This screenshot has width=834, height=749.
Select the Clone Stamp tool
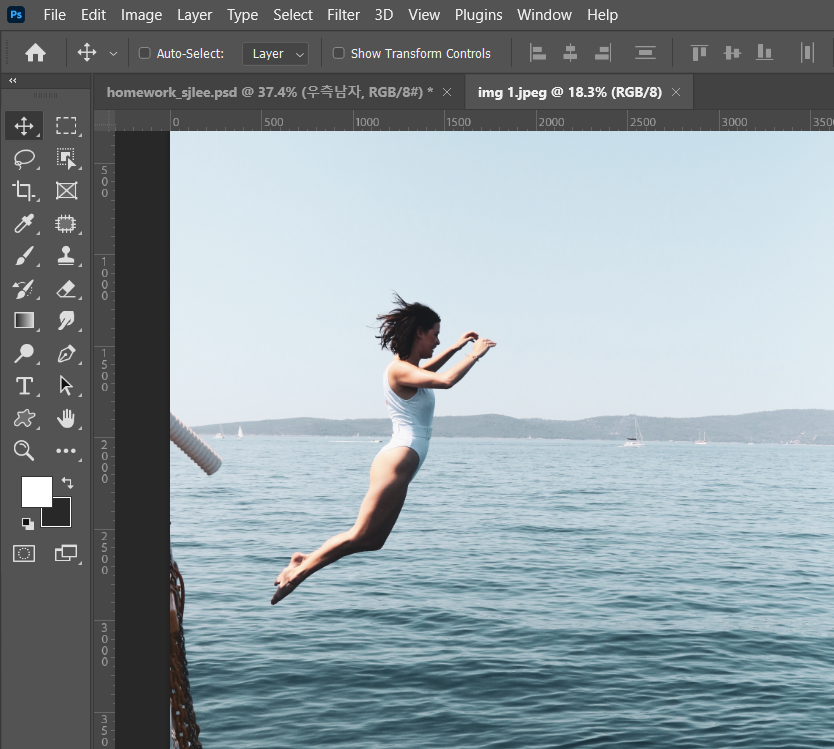coord(66,255)
